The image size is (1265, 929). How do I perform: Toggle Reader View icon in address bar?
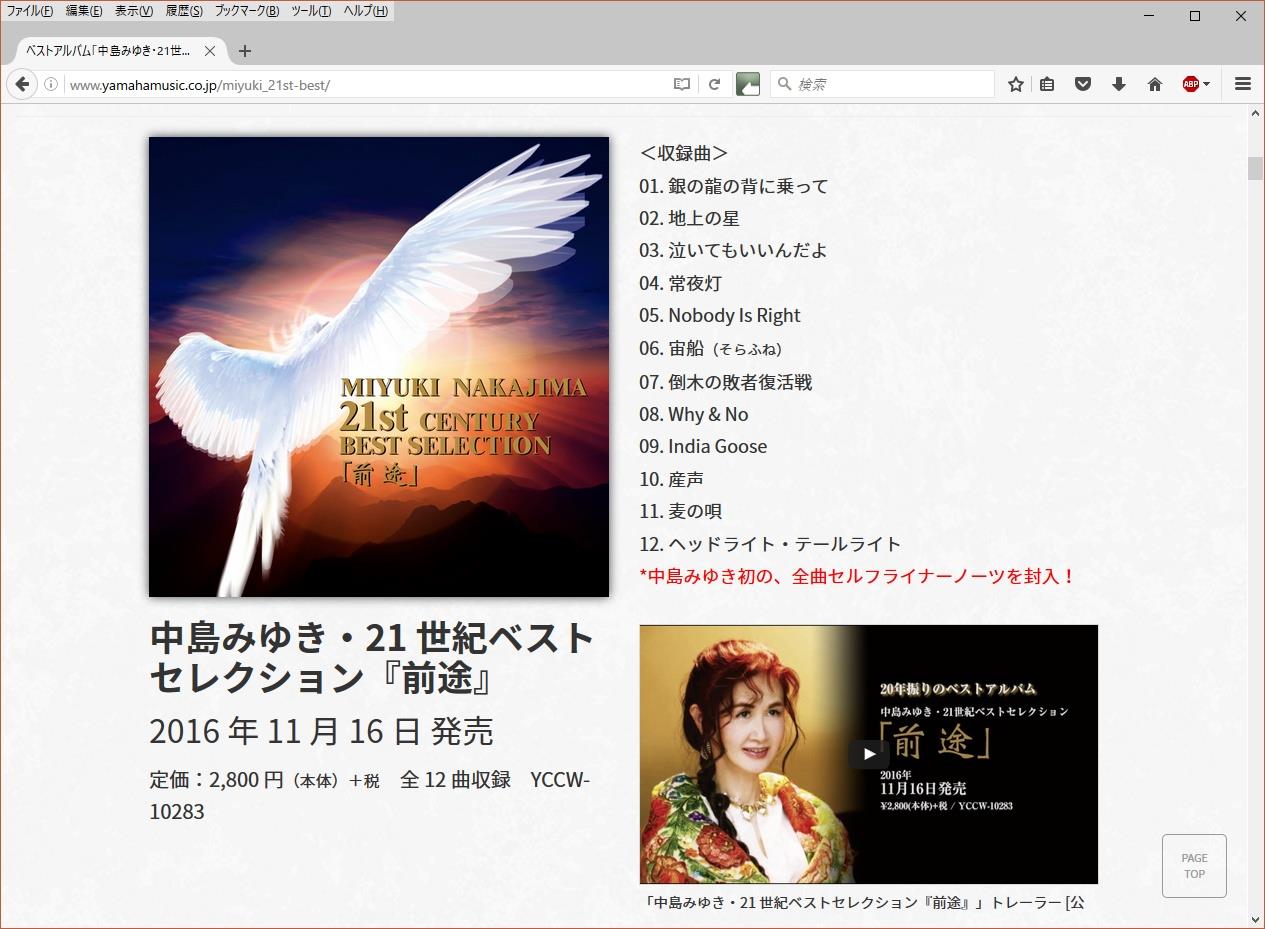682,85
